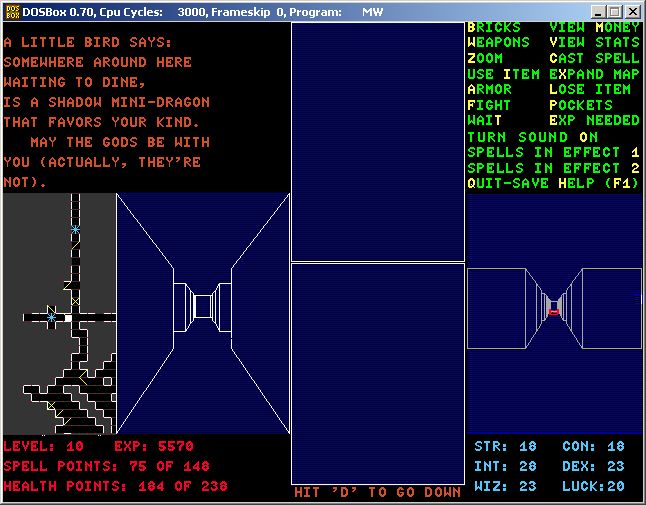This screenshot has height=505, width=646.
Task: Click the DOSBox title bar icon
Action: (x=11, y=11)
